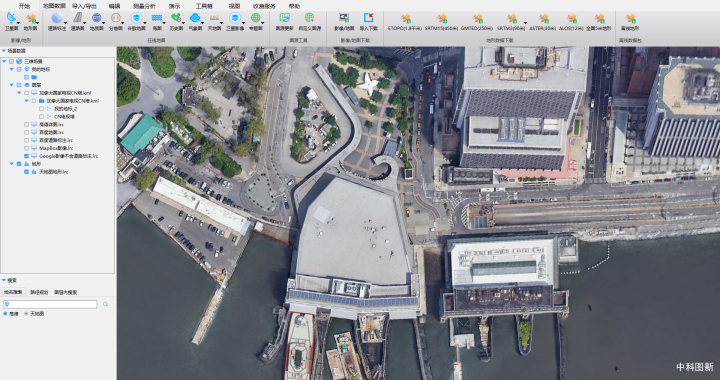Enable the MapBox影像.lrc layer checkbox
The image size is (720, 380).
27,148
